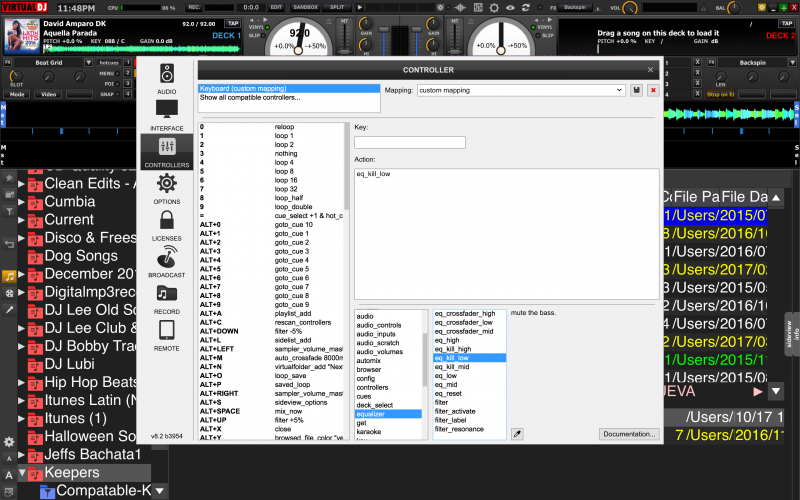Open the Beat Grid effect dropdown arrow
This screenshot has height=500, width=800.
[88, 62]
